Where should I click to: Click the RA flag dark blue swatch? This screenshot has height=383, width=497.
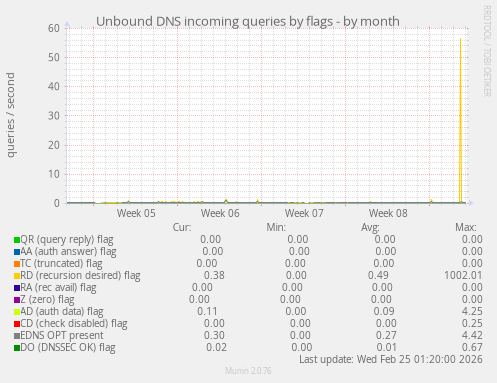17,288
